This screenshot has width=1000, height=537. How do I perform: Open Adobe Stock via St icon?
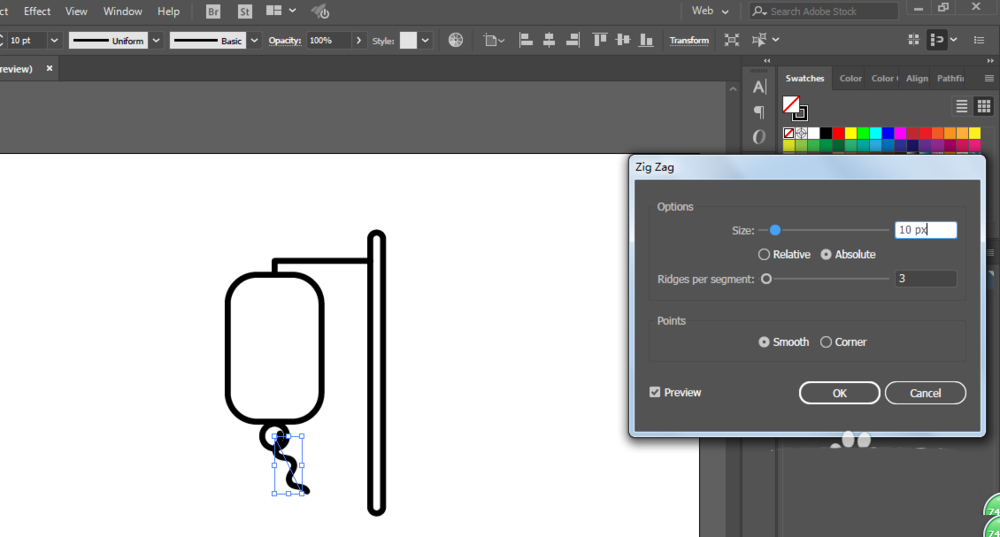244,11
